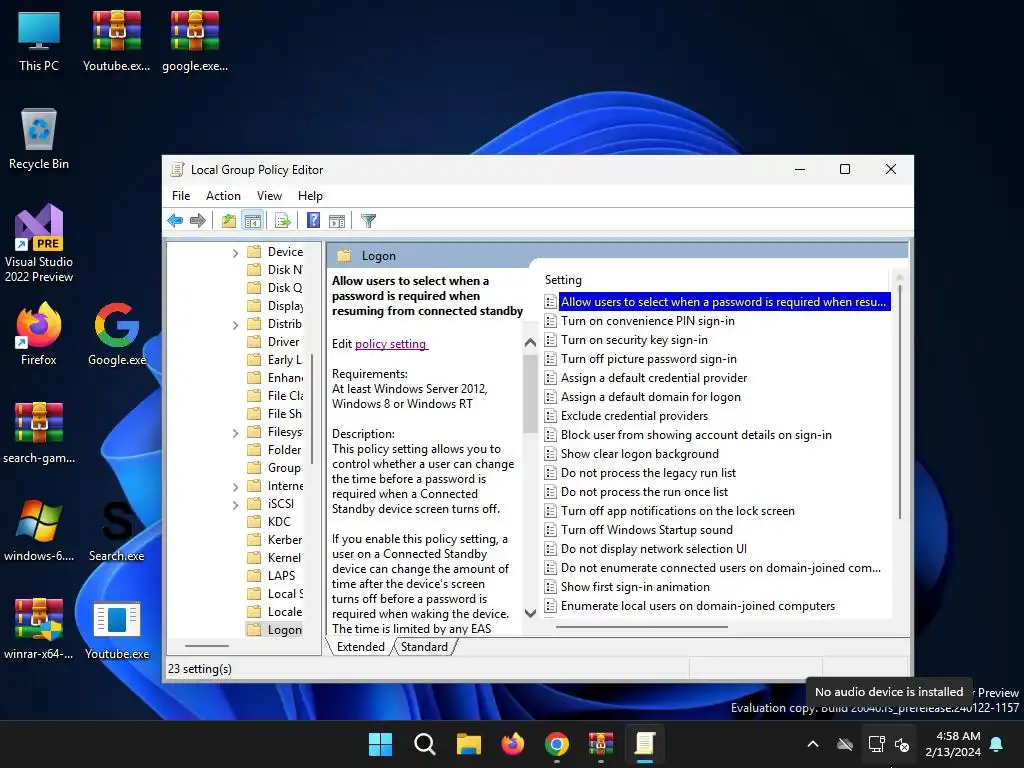The image size is (1024, 768).
Task: Open the Action menu
Action: [223, 196]
